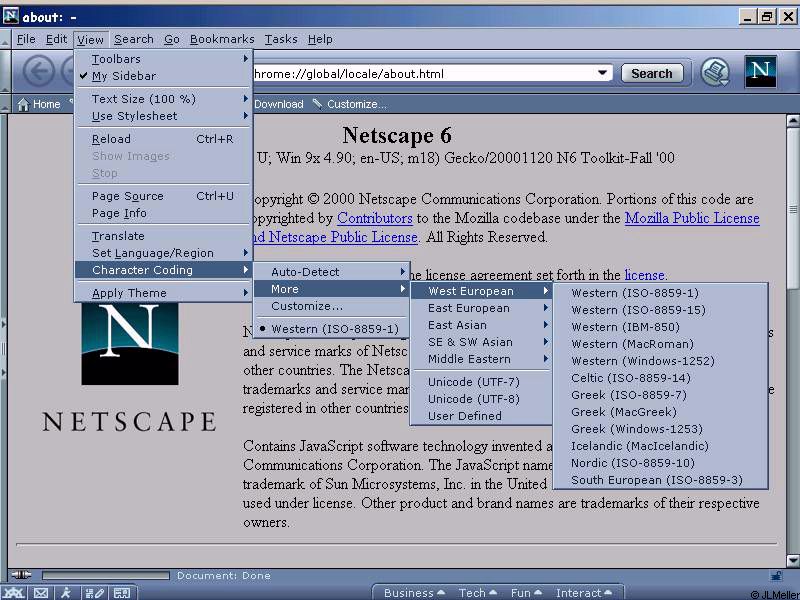Select Celtic (ISO-8859-14) encoding
The image size is (800, 600).
tap(660, 378)
